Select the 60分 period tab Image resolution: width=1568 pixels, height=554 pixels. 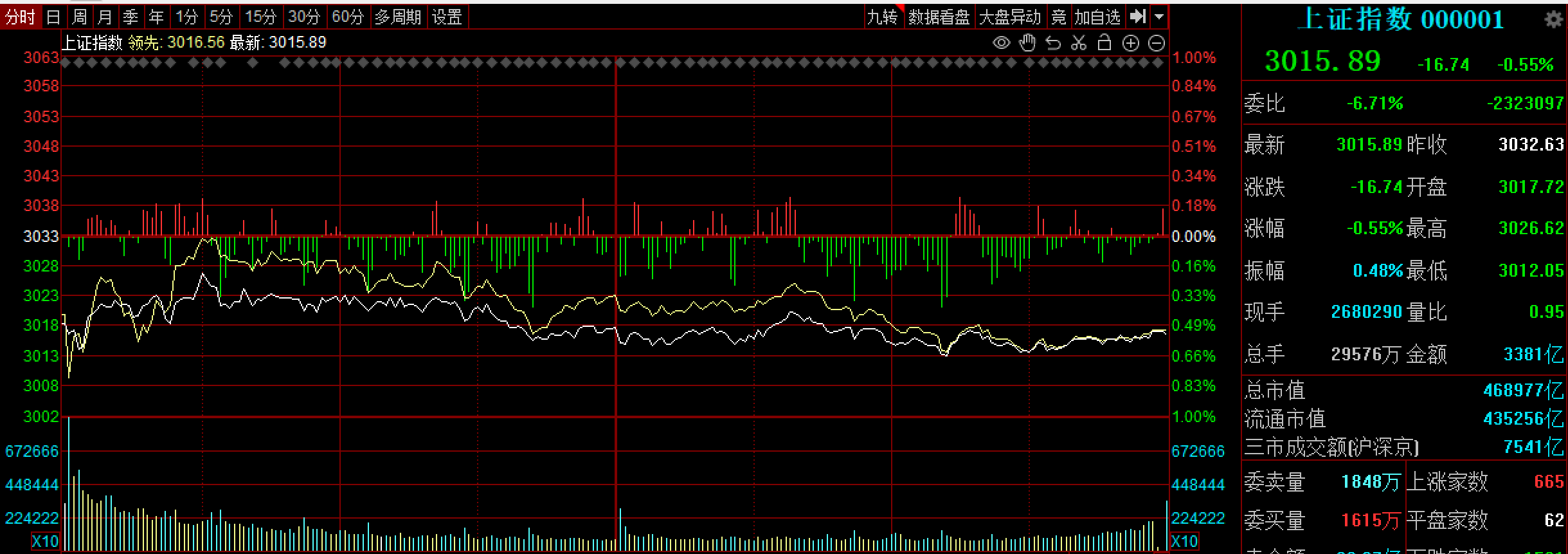coord(347,17)
